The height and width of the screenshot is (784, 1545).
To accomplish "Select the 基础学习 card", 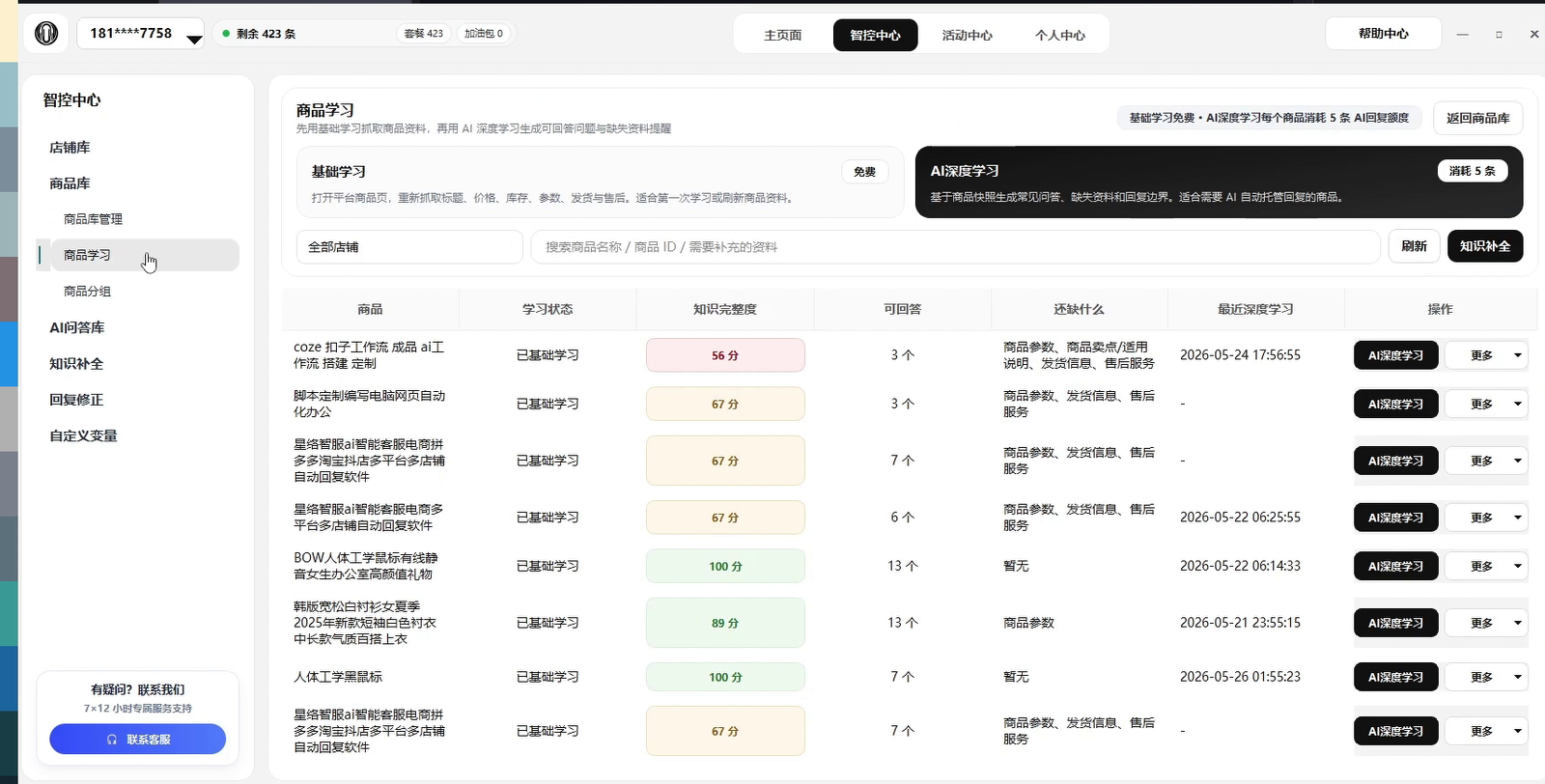I will click(600, 182).
